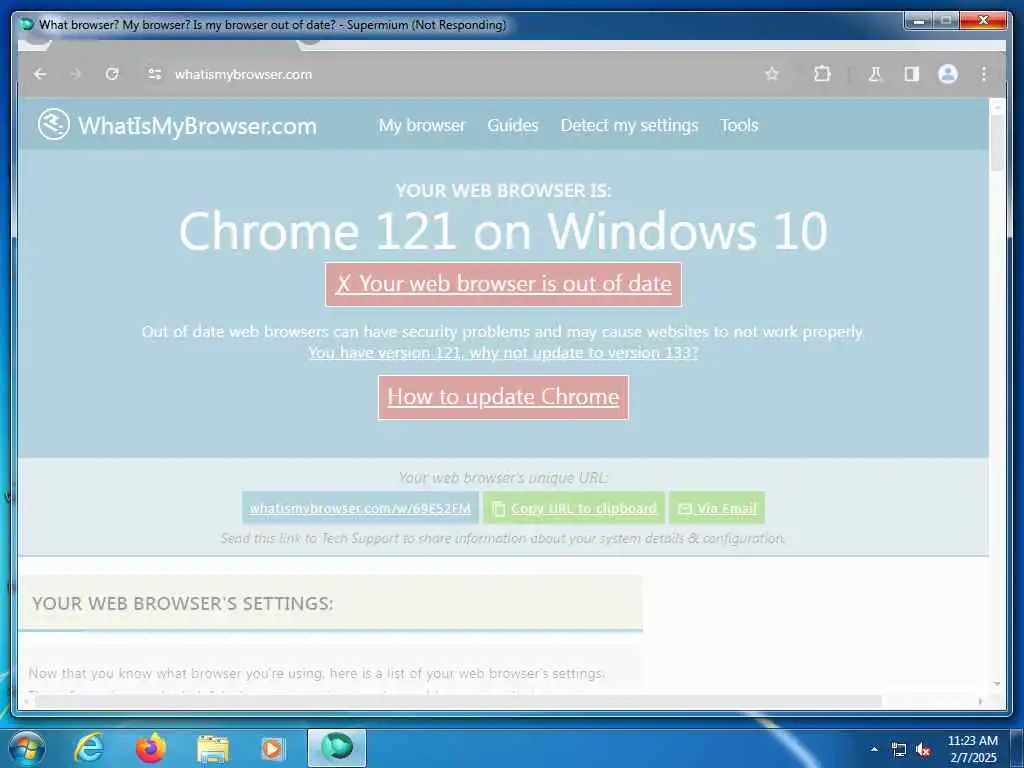
Task: Open the profile avatar menu
Action: point(948,74)
